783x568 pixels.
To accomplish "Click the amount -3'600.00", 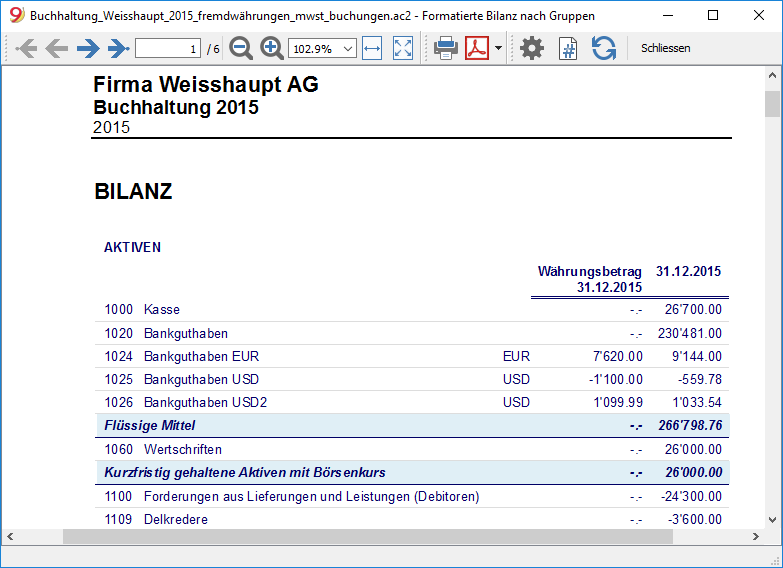I will 695,519.
